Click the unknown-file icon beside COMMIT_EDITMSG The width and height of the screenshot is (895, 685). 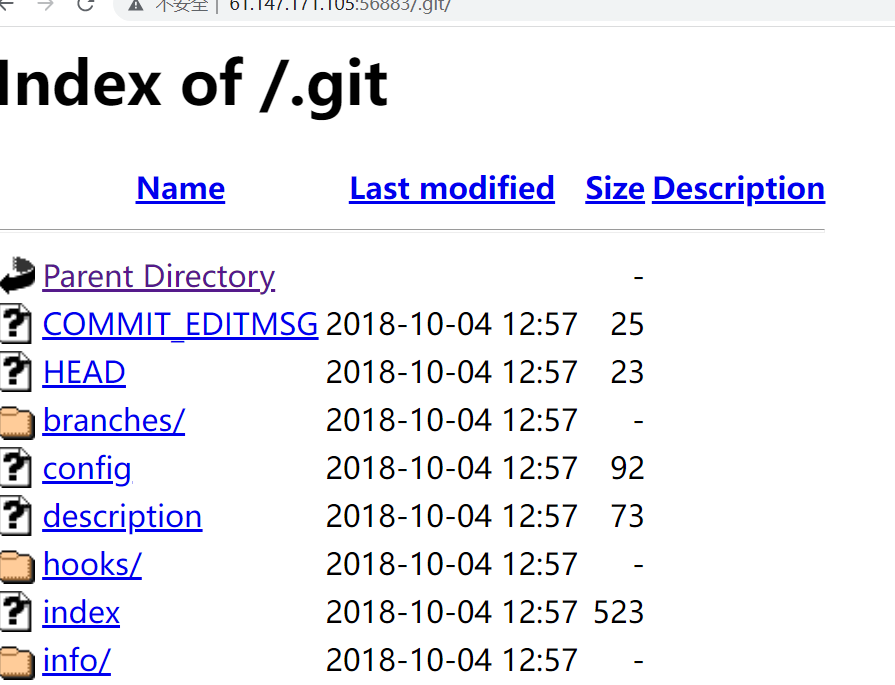(17, 324)
